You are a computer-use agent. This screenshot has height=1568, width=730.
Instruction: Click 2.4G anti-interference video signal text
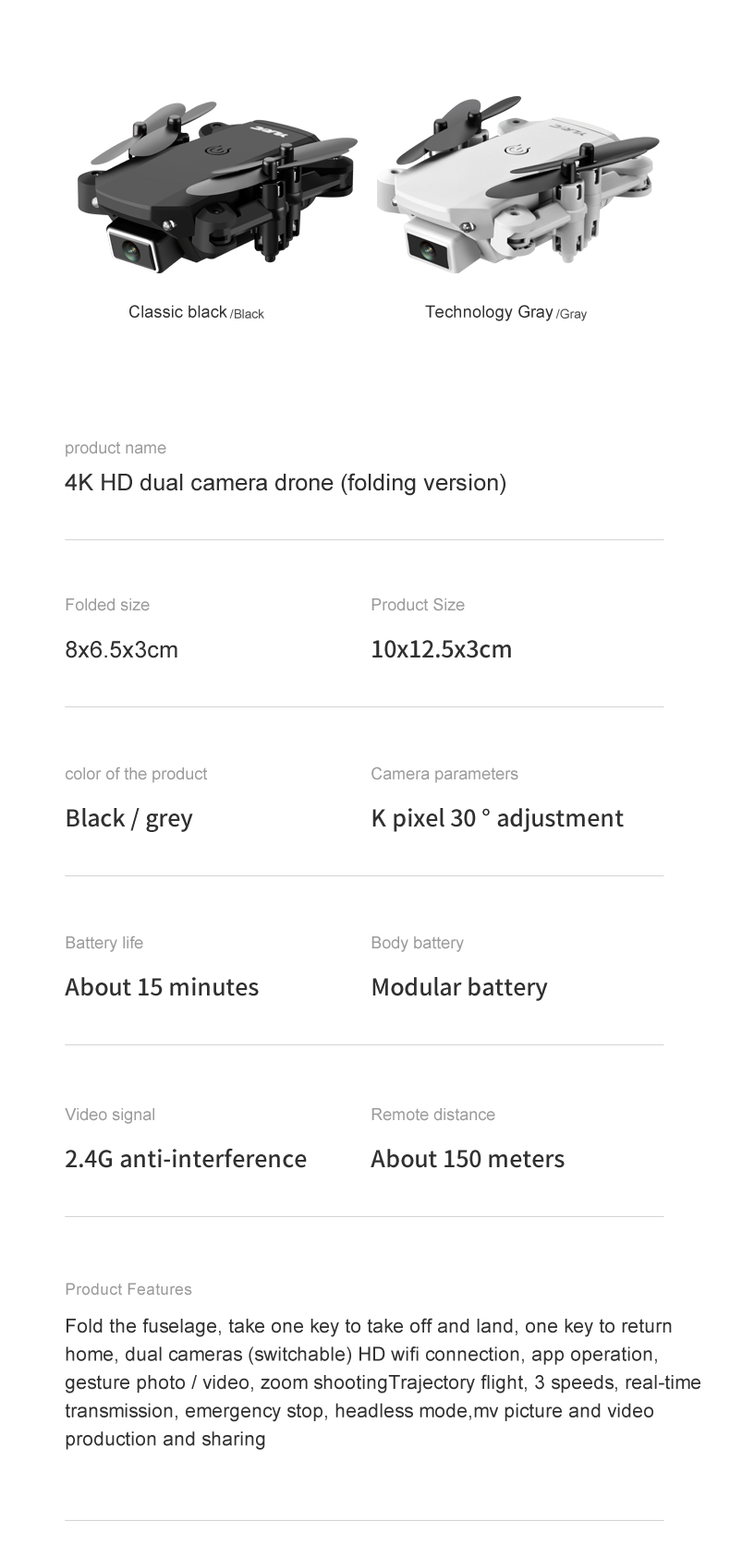186,1159
